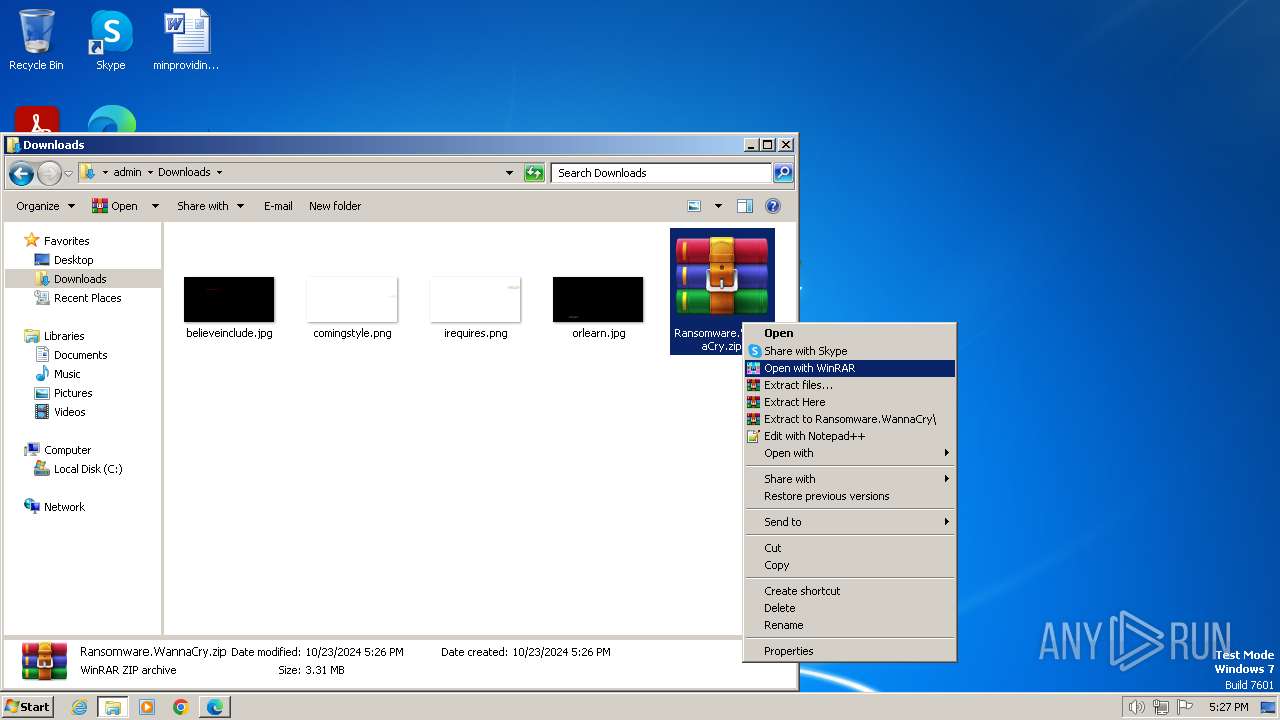1280x720 pixels.
Task: Expand the Open with submenu
Action: pyautogui.click(x=849, y=453)
